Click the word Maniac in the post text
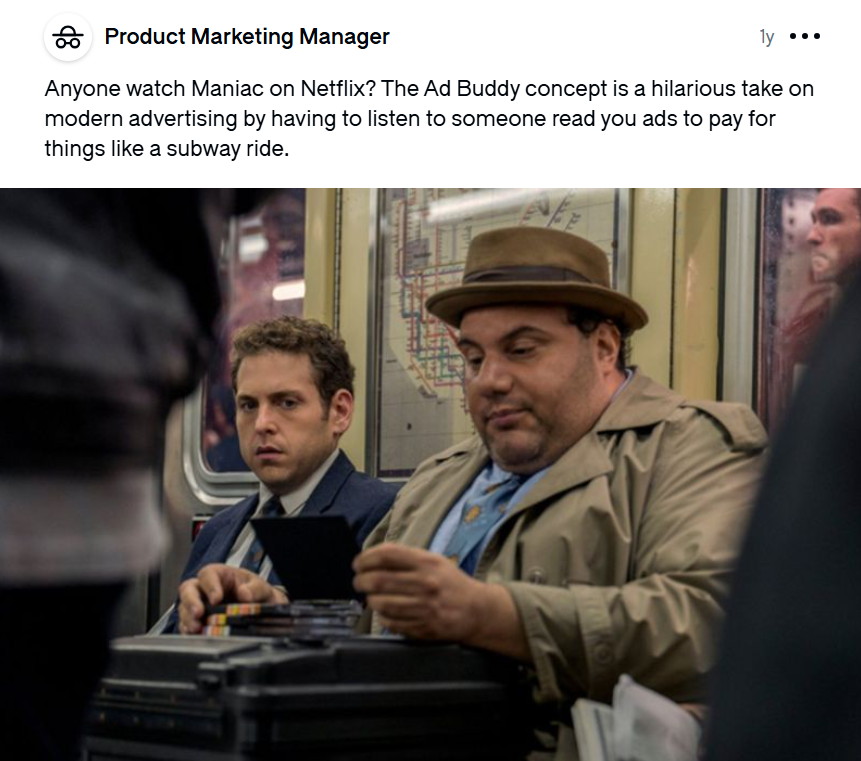The height and width of the screenshot is (761, 861). click(227, 88)
